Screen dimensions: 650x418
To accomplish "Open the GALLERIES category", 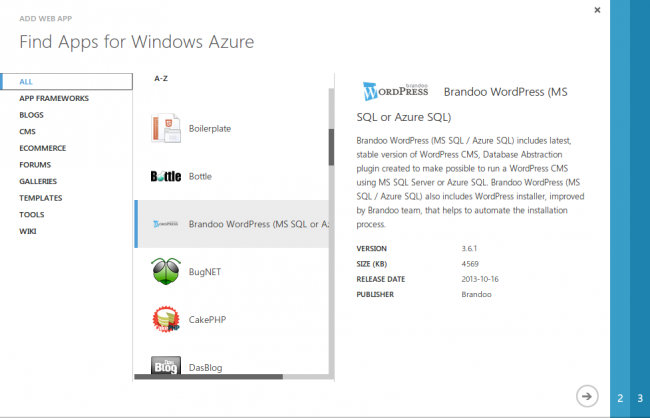I will [38, 181].
